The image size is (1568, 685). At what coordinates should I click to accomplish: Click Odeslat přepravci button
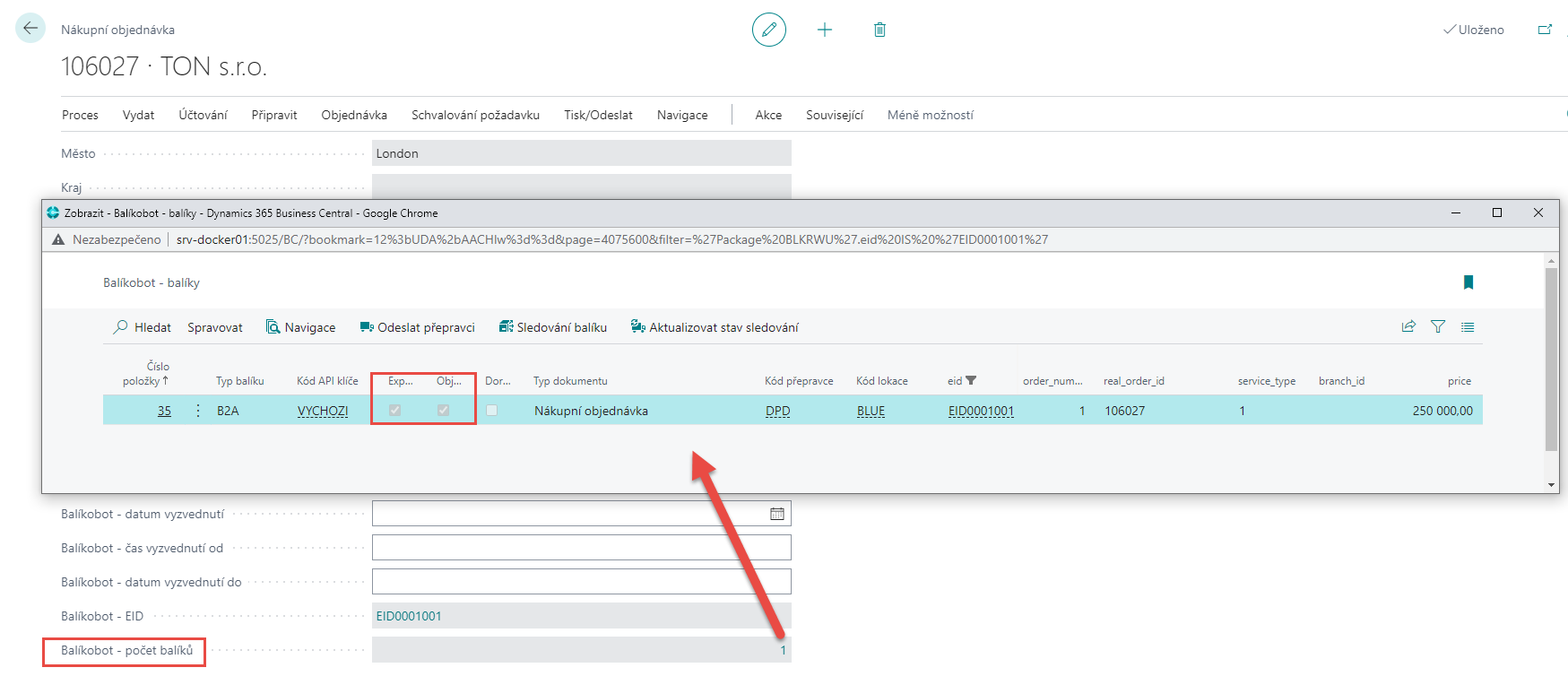pyautogui.click(x=417, y=327)
